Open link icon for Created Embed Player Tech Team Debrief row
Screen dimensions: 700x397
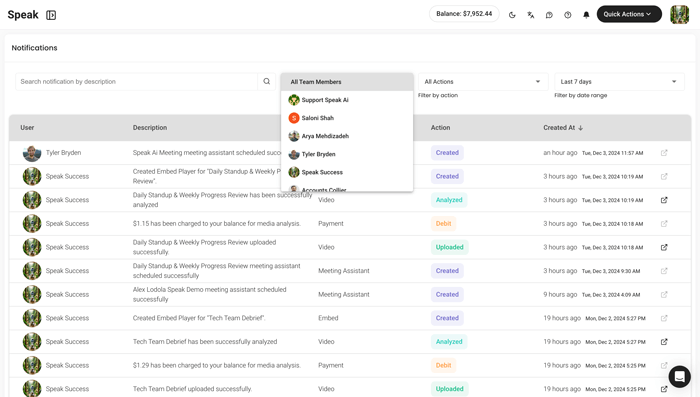664,318
